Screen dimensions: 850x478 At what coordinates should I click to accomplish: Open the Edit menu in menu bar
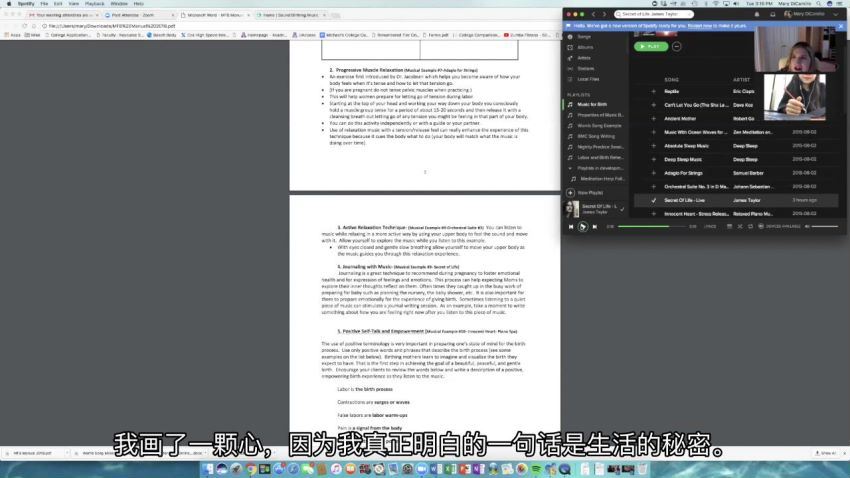click(x=58, y=4)
